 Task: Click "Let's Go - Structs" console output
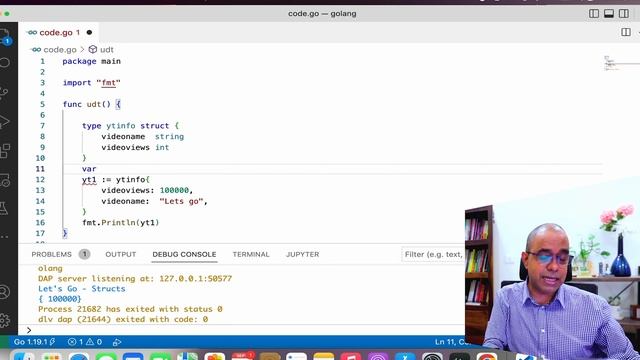coord(82,289)
